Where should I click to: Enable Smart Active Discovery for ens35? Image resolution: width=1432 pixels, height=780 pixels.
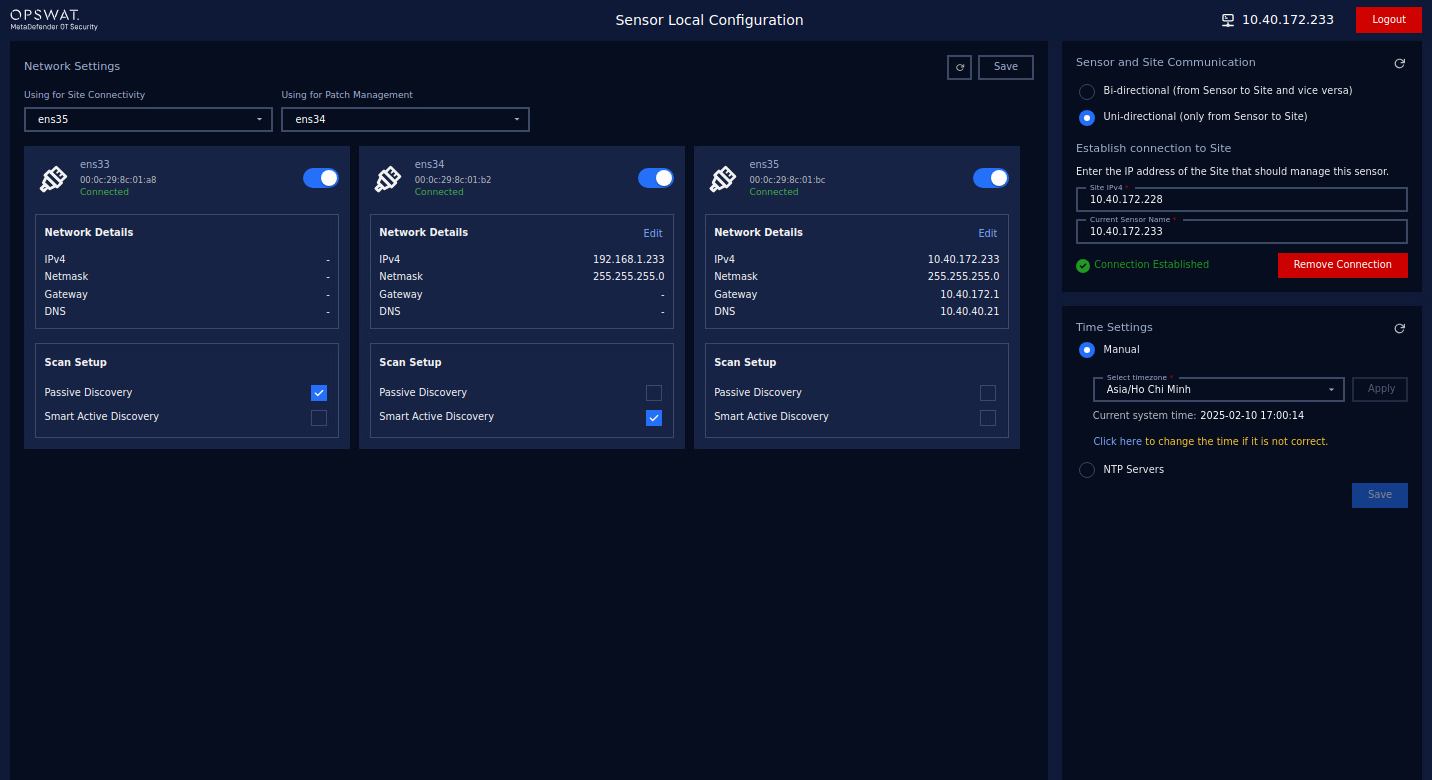click(988, 417)
